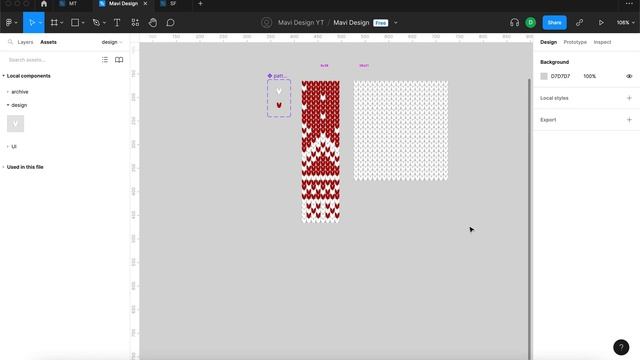
Task: Copy link with the chain icon
Action: pyautogui.click(x=579, y=23)
